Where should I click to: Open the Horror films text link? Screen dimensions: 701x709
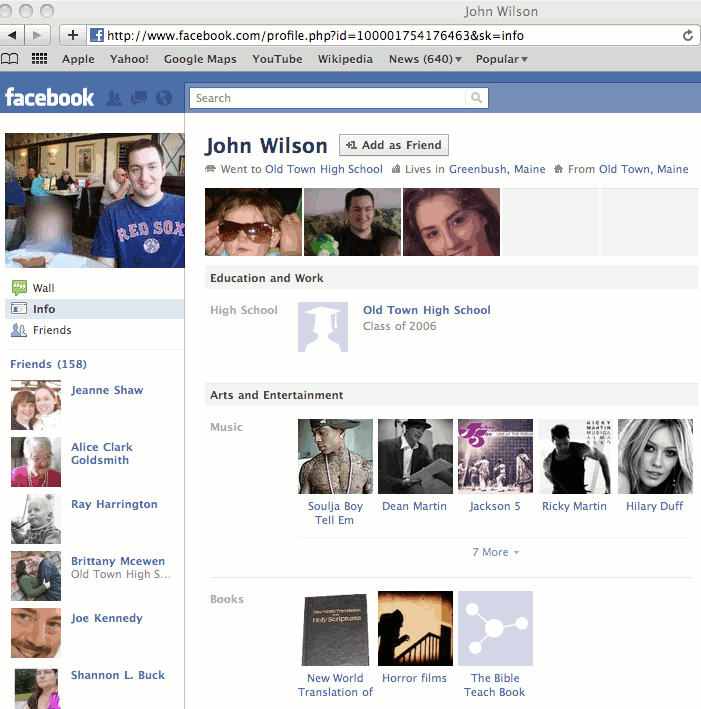[x=414, y=678]
